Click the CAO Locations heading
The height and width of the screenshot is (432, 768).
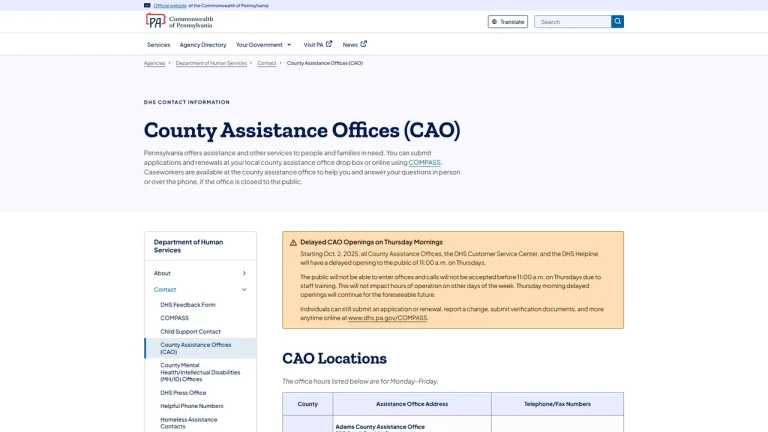[x=335, y=359]
